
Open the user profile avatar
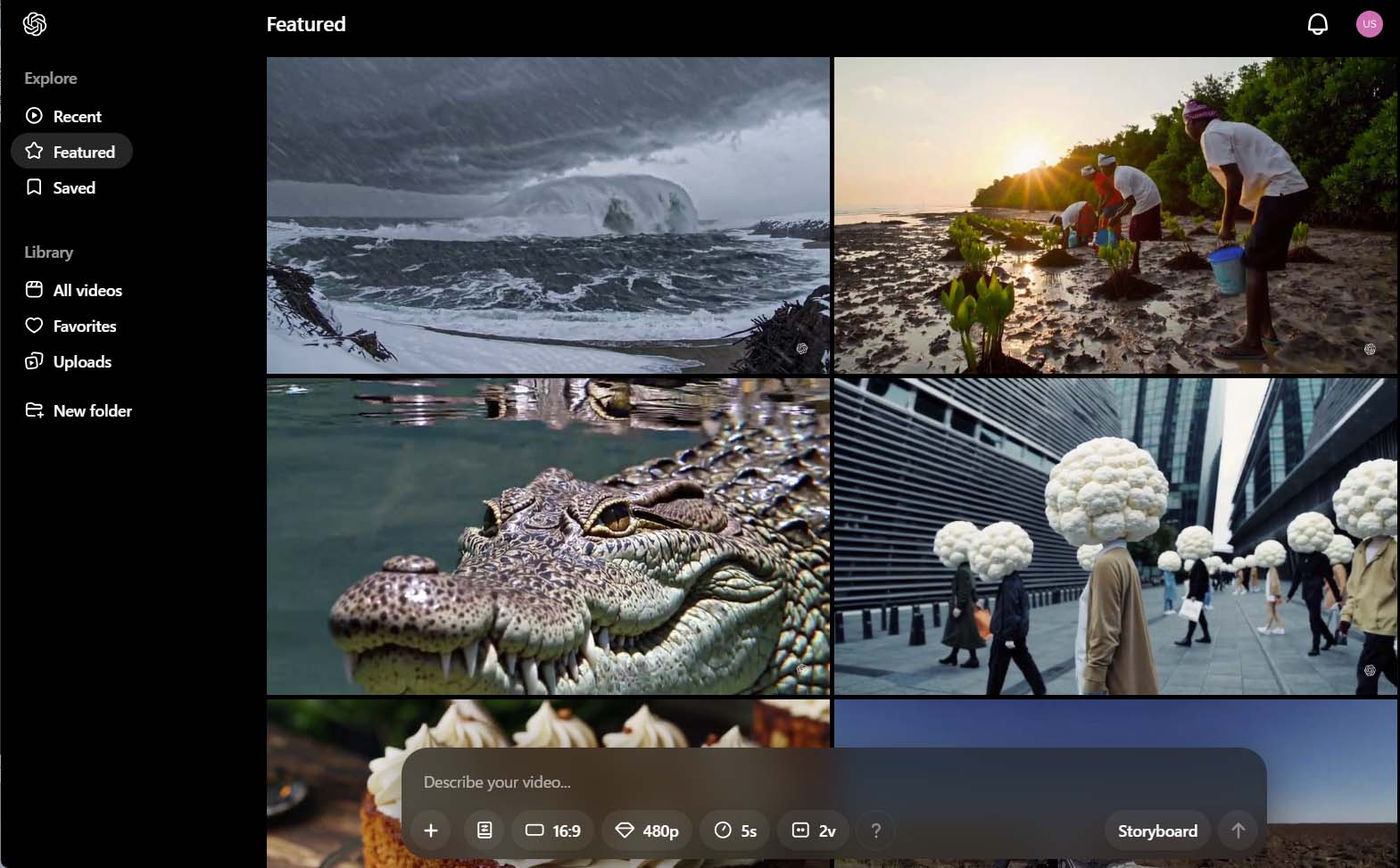[x=1369, y=24]
